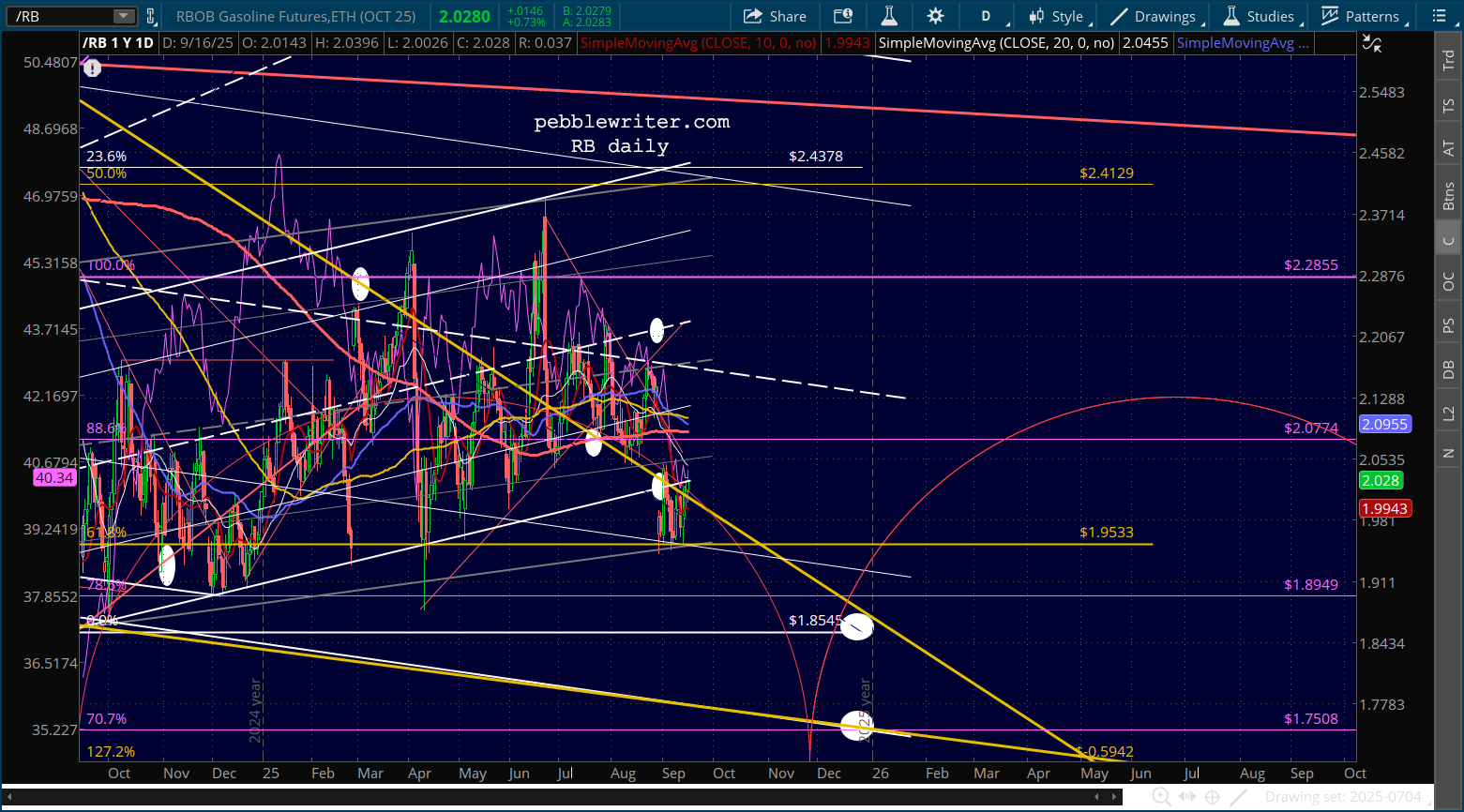Toggle the L2 sidebar panel
The width and height of the screenshot is (1464, 812).
(1449, 413)
